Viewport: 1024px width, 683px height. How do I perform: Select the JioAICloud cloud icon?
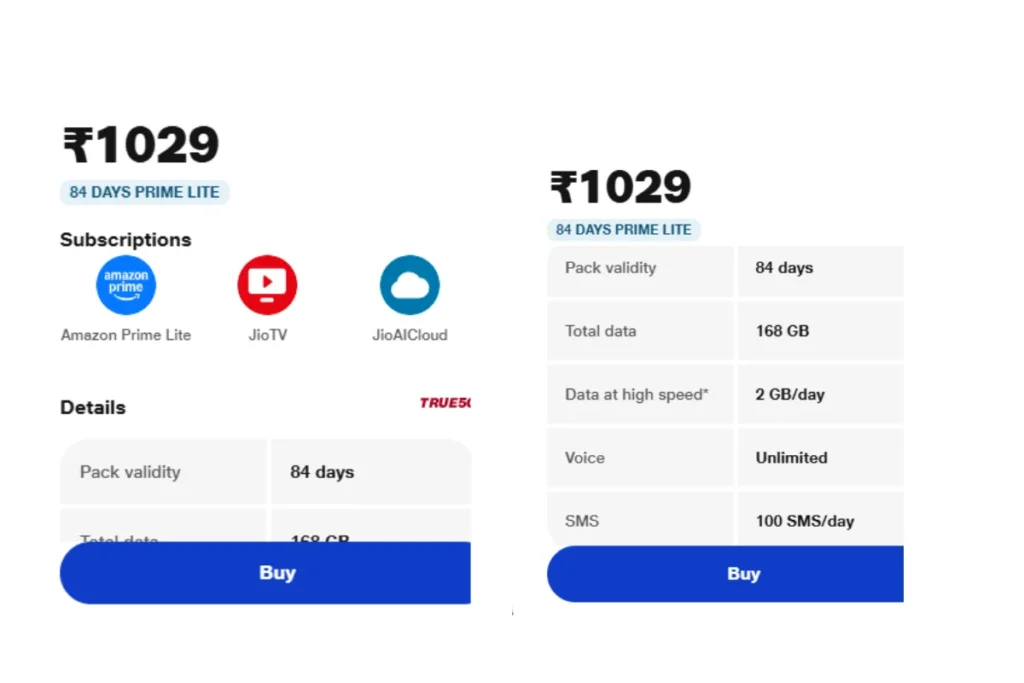point(409,285)
